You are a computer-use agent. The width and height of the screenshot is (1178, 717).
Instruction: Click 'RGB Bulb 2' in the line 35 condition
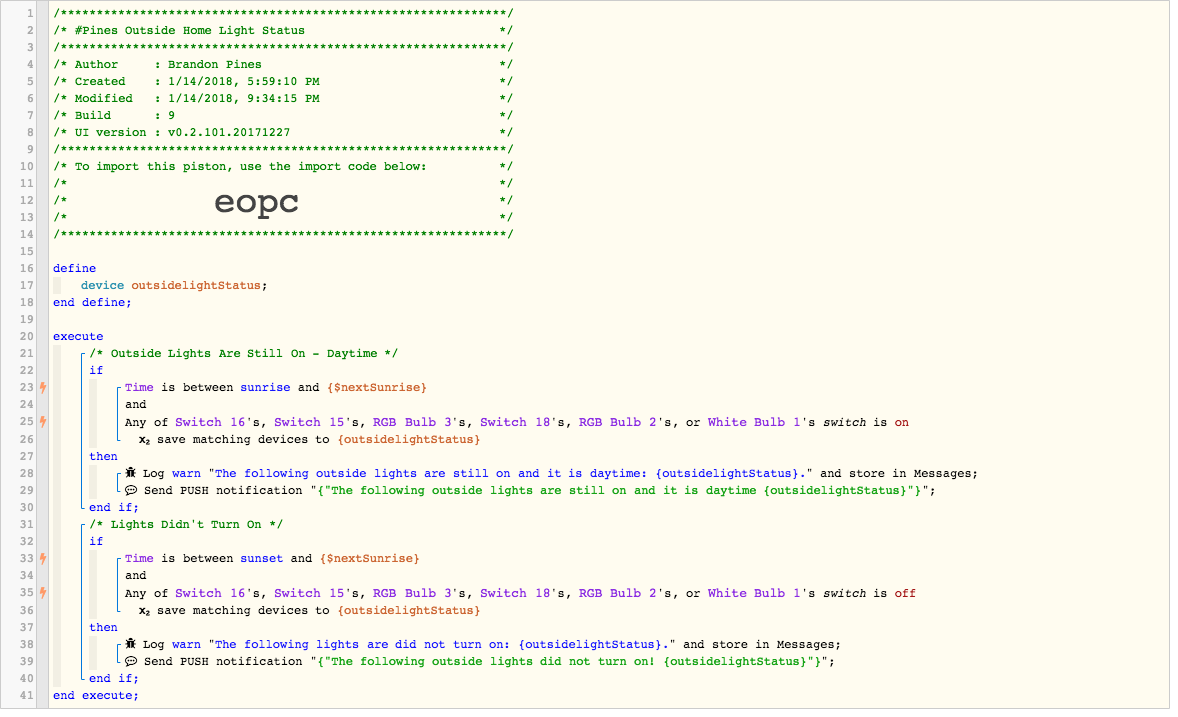click(x=618, y=594)
